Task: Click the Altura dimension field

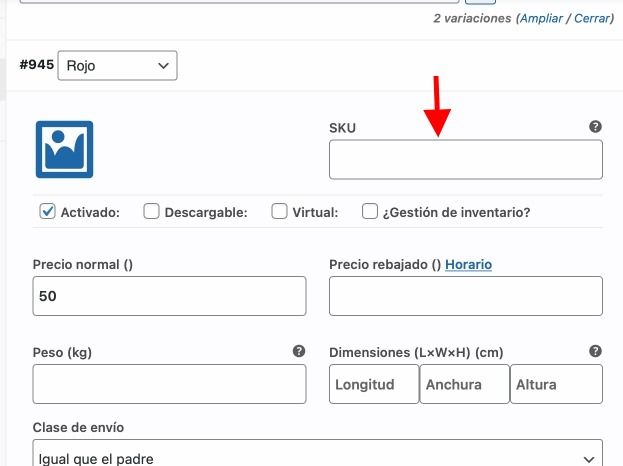Action: coord(556,384)
